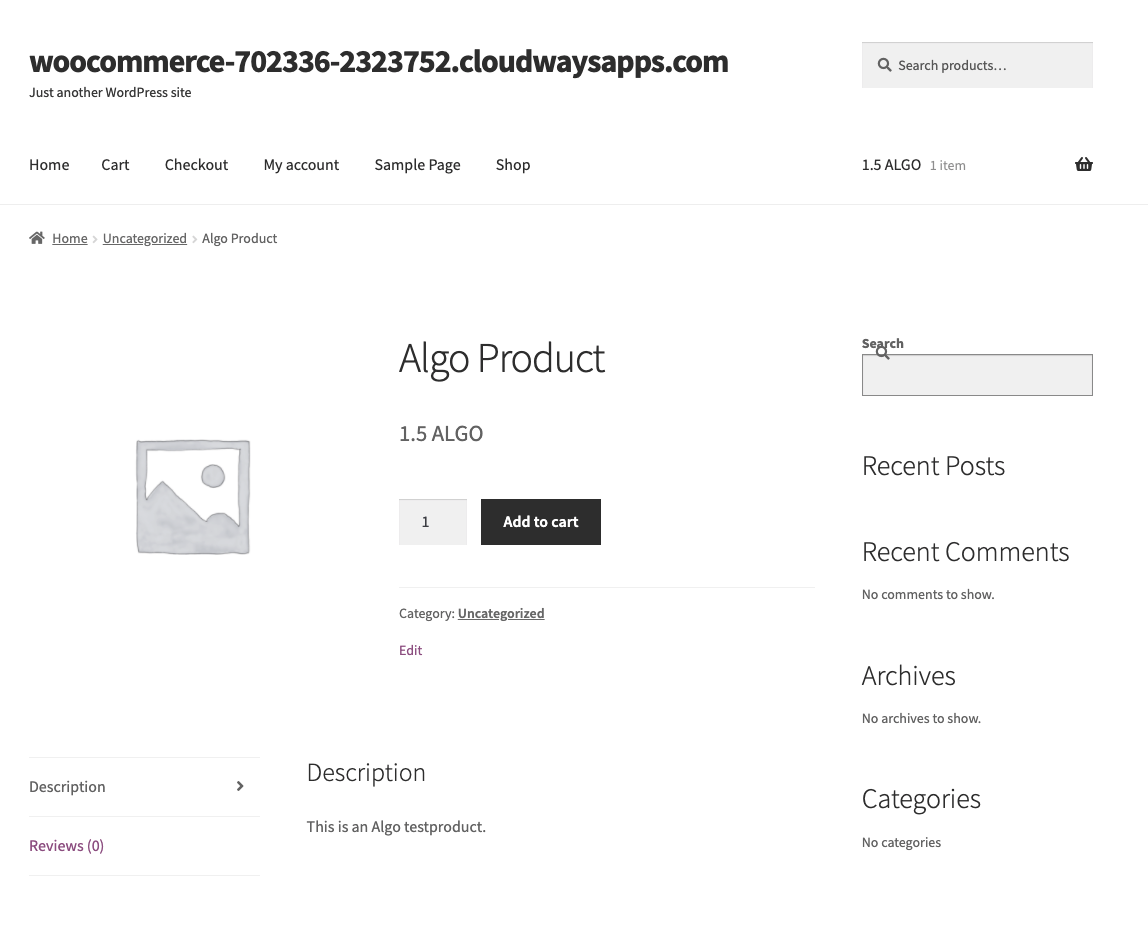Navigate to Sample Page
The width and height of the screenshot is (1148, 941).
tap(417, 165)
